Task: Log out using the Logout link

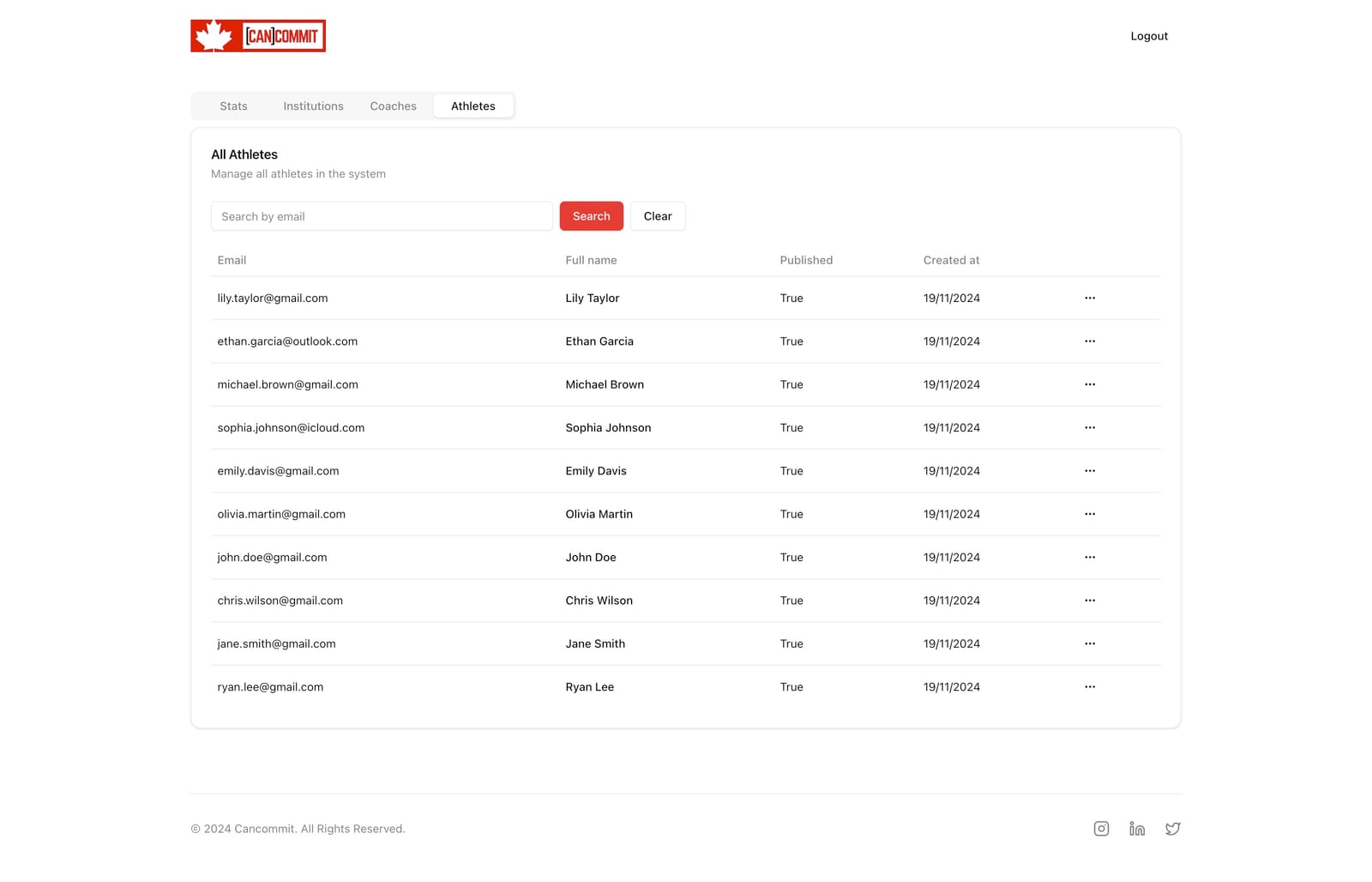Action: coord(1149,36)
